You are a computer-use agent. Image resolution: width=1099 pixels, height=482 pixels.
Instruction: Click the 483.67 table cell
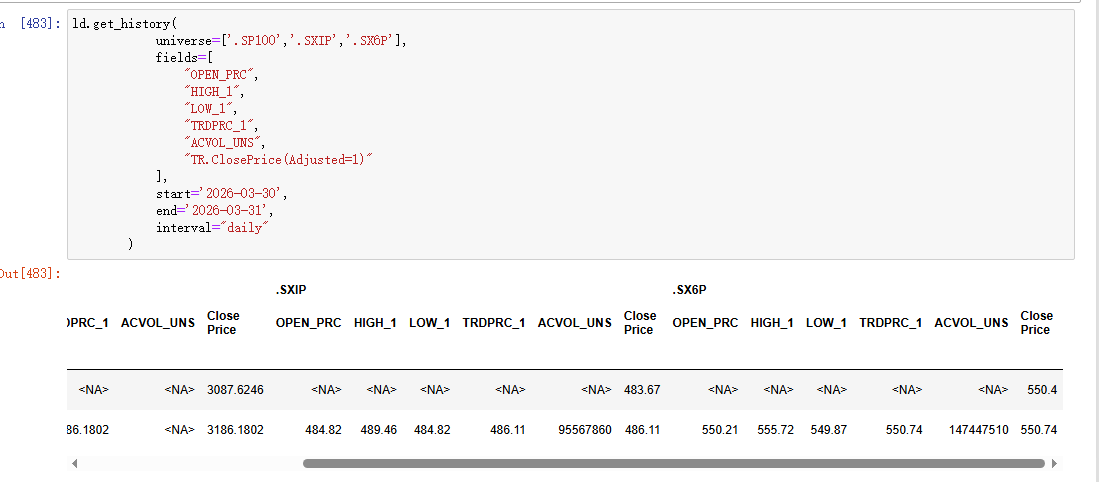point(642,390)
